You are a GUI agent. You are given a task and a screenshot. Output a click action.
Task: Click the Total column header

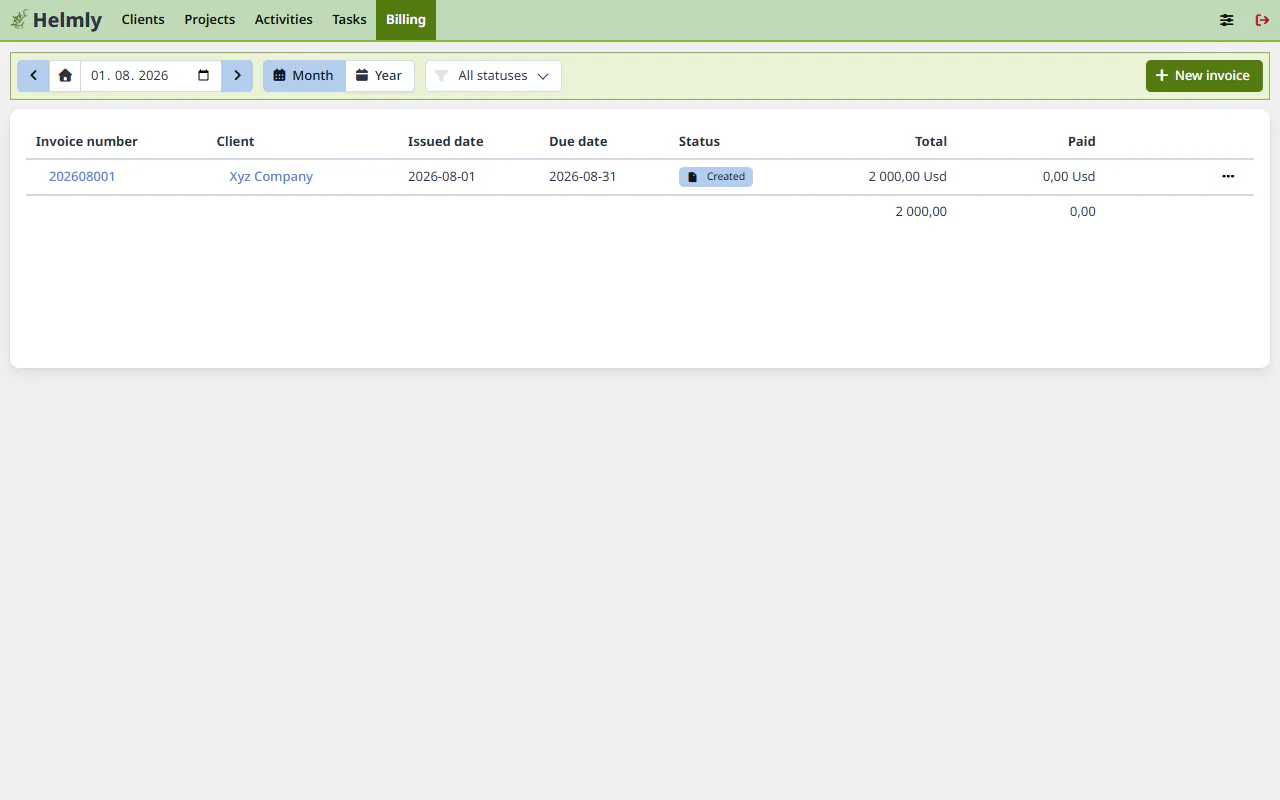click(931, 141)
